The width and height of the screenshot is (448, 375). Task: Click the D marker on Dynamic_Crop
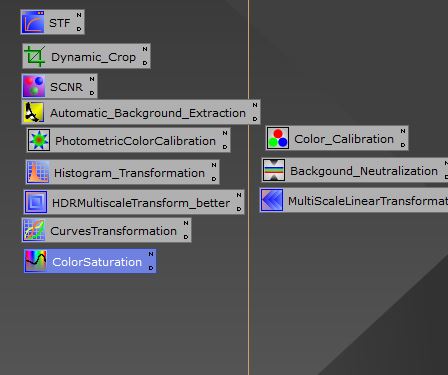145,63
